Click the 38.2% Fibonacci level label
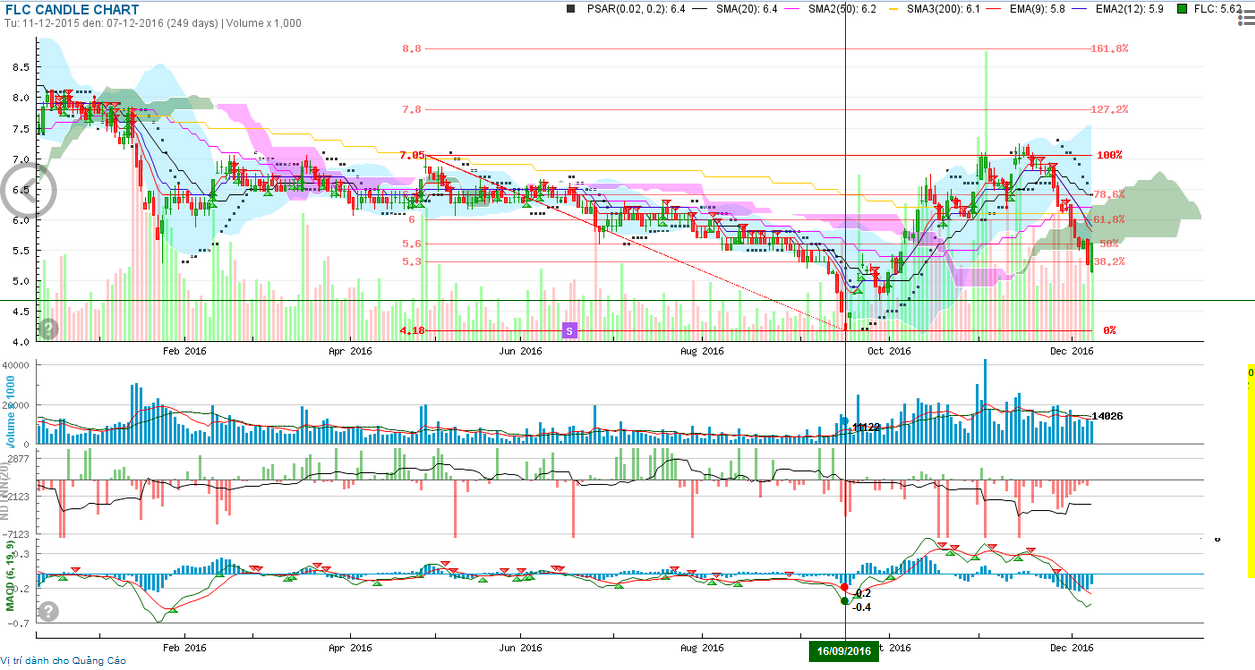Screen dimensions: 1255x670 pos(1109,261)
